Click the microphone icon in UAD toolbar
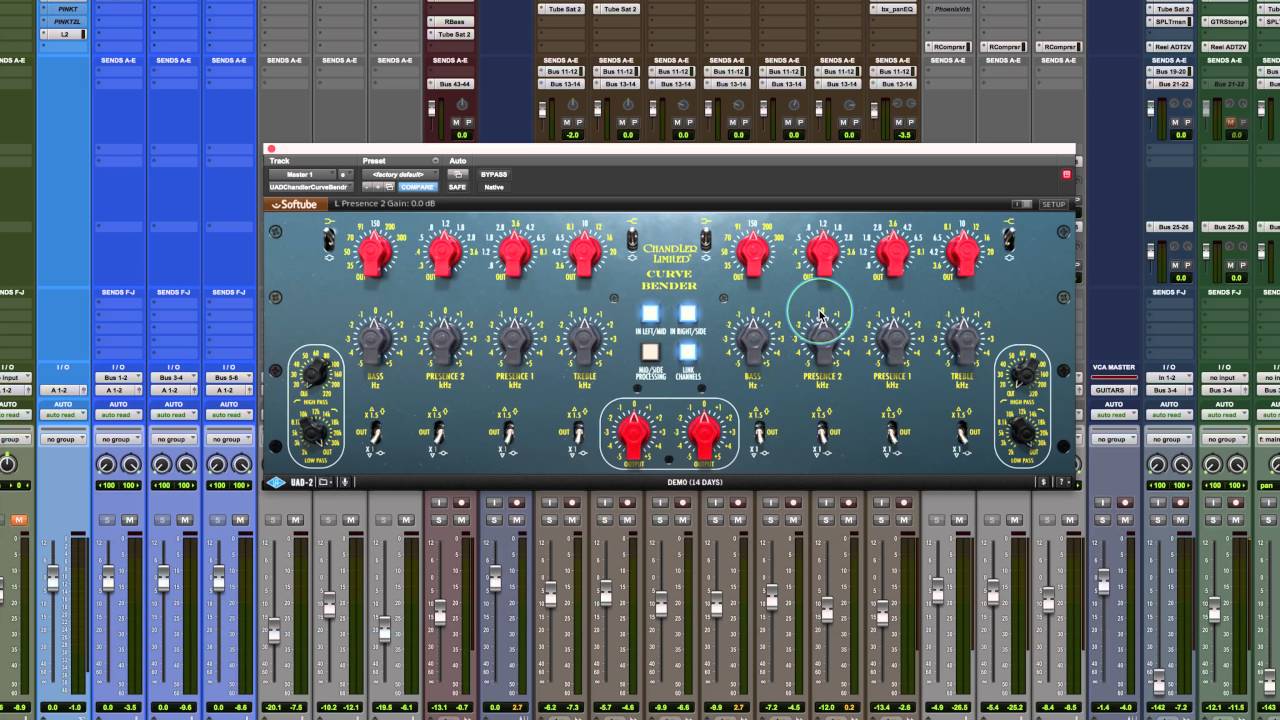Screen dimensions: 1280x720 (345, 482)
